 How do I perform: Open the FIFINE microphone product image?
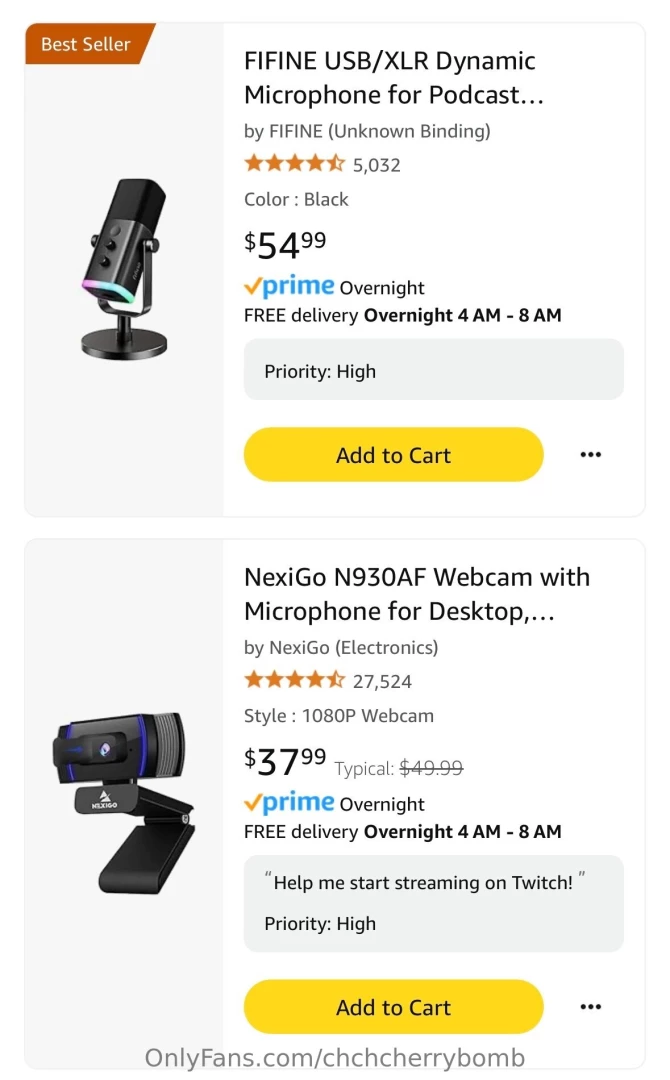tap(125, 268)
